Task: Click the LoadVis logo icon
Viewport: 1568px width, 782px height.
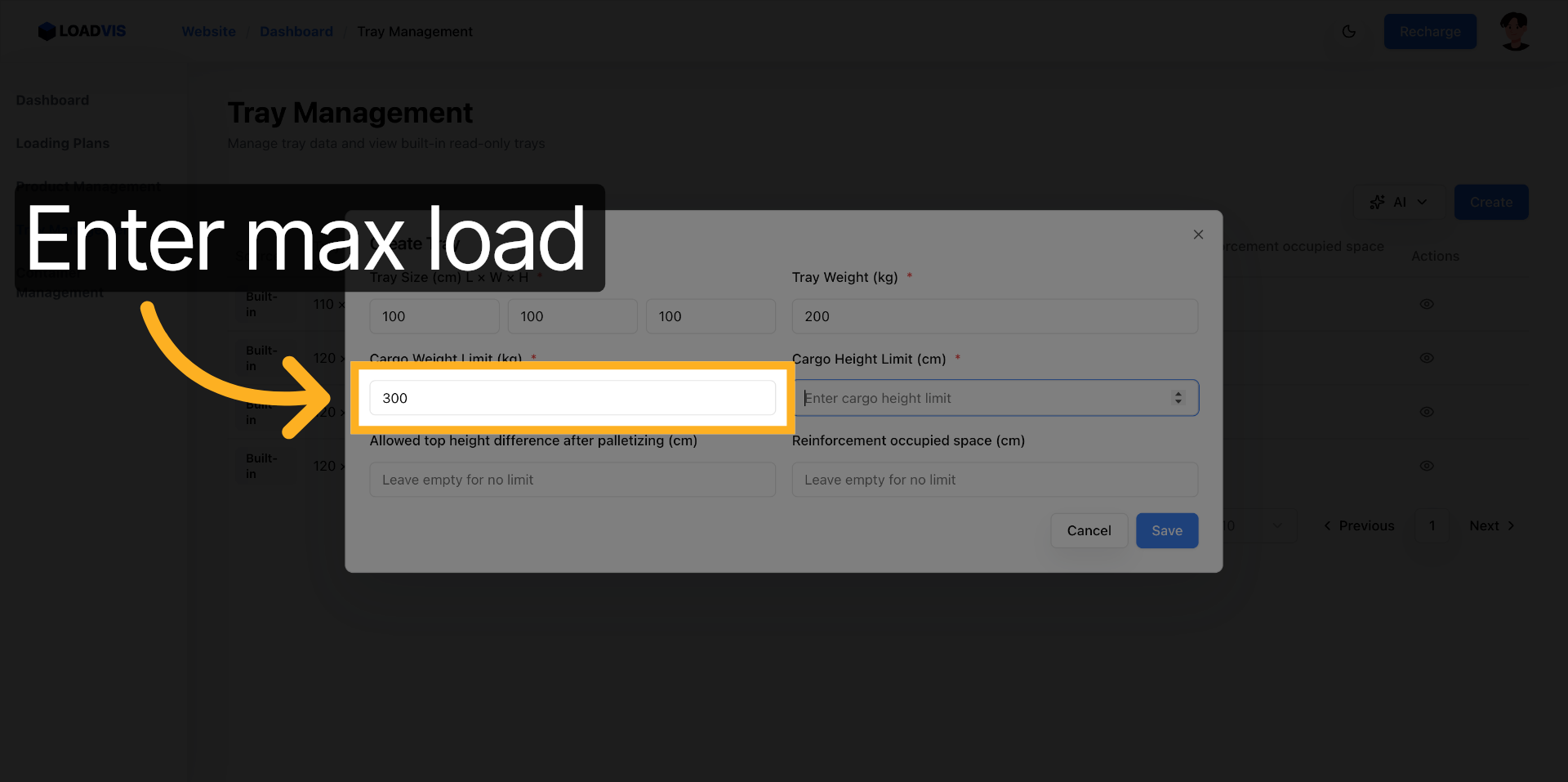Action: pos(47,31)
